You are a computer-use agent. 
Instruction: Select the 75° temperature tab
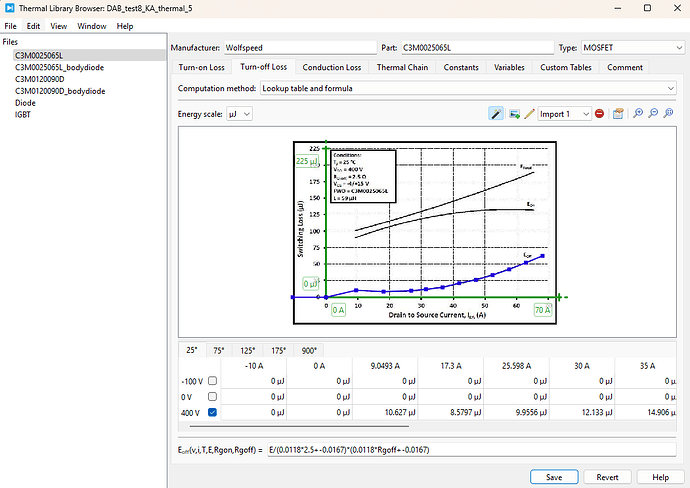[219, 351]
